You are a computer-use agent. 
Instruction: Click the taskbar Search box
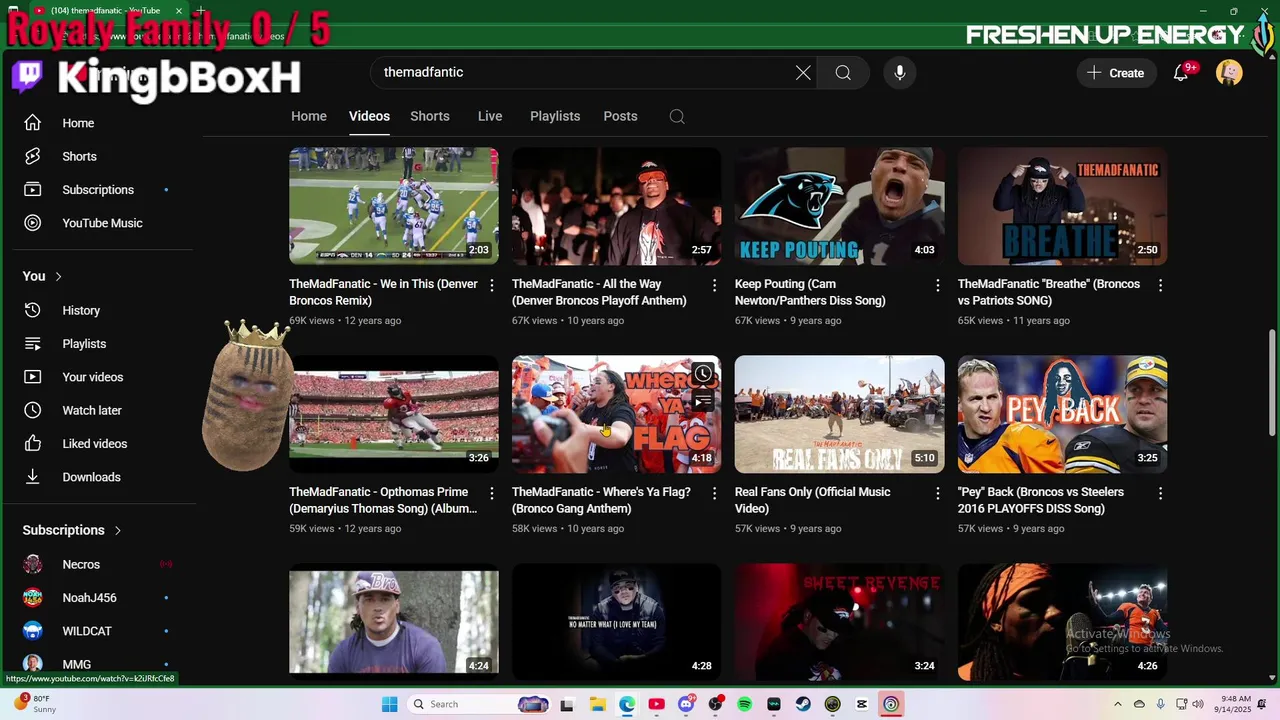[480, 704]
